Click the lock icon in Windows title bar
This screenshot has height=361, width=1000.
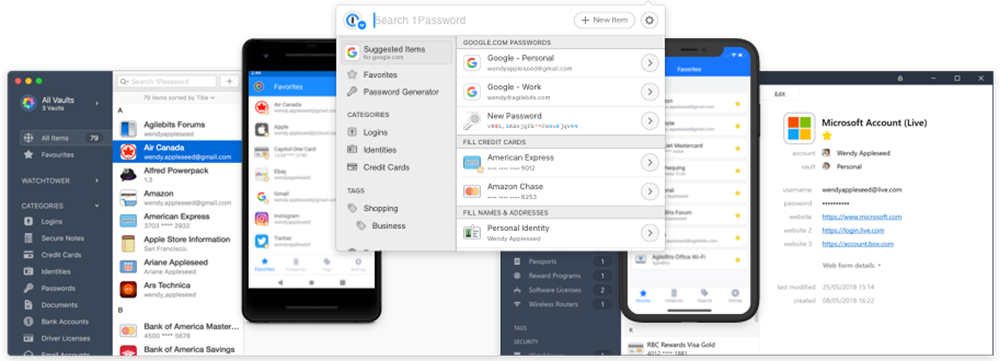coord(899,78)
